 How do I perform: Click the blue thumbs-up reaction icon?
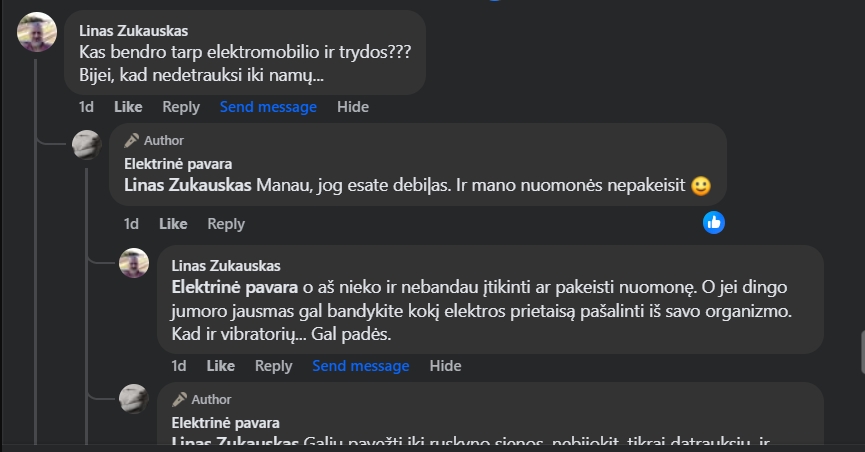[714, 222]
